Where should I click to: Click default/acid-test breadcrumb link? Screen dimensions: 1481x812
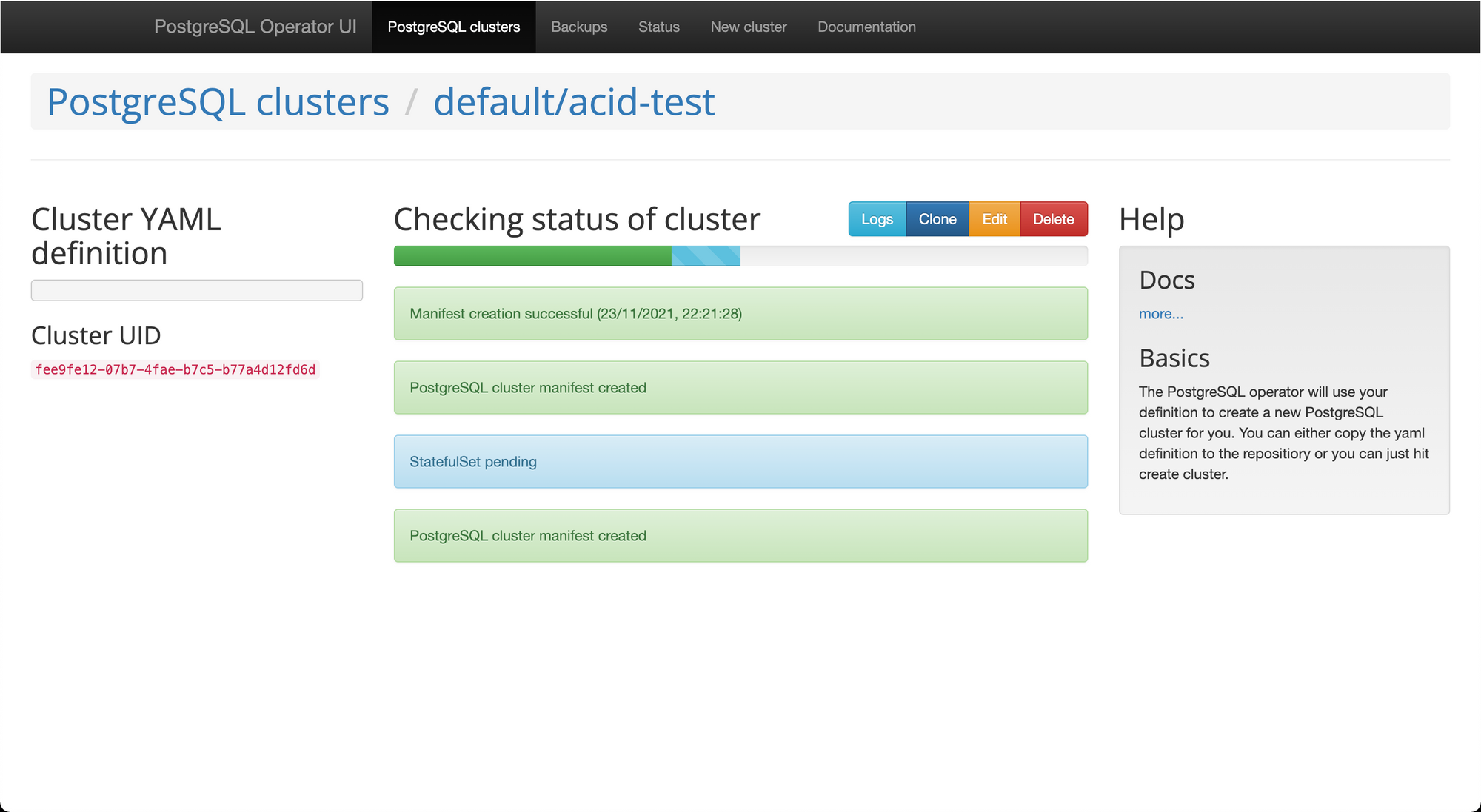coord(574,101)
